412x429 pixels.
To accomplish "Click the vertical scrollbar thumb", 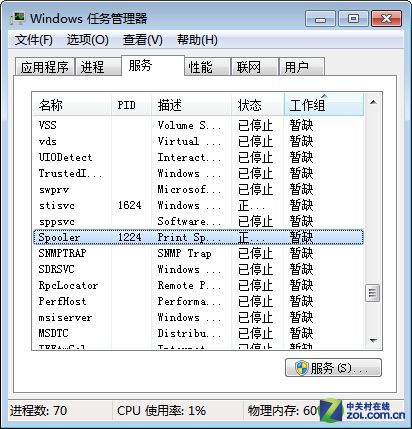I will pos(372,293).
